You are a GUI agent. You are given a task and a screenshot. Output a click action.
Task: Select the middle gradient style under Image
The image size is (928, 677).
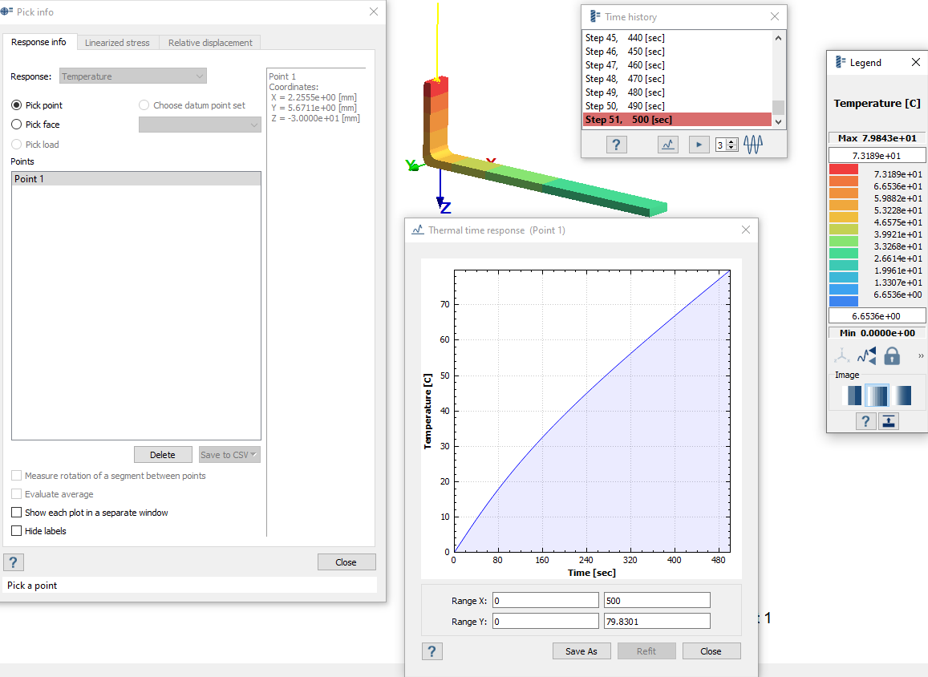point(875,395)
